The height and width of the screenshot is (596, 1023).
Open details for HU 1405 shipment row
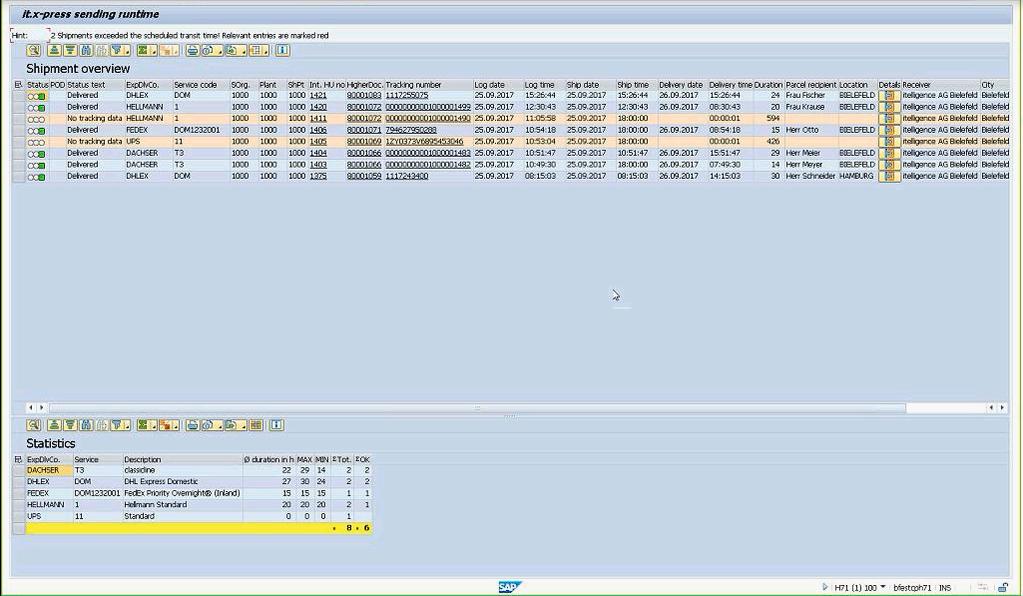(889, 142)
